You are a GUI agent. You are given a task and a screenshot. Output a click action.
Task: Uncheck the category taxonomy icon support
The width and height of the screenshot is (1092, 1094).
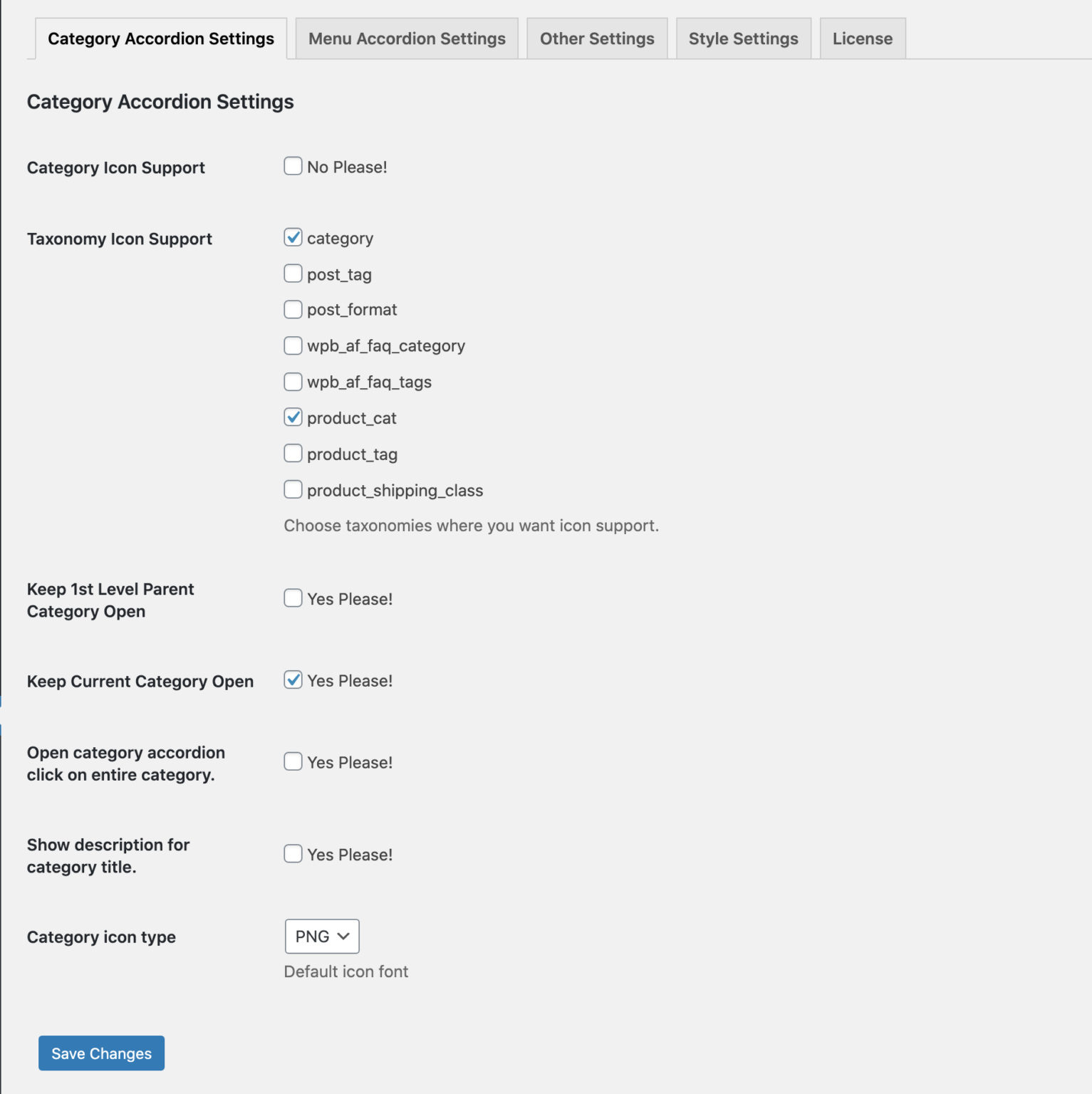(x=293, y=237)
